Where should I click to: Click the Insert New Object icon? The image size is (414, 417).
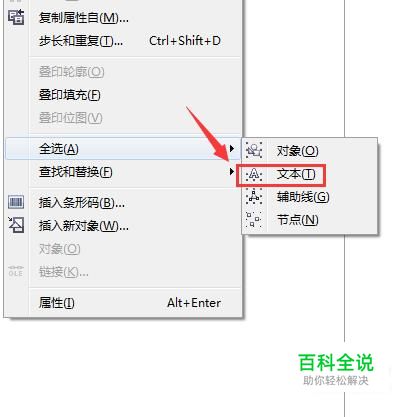click(x=16, y=225)
